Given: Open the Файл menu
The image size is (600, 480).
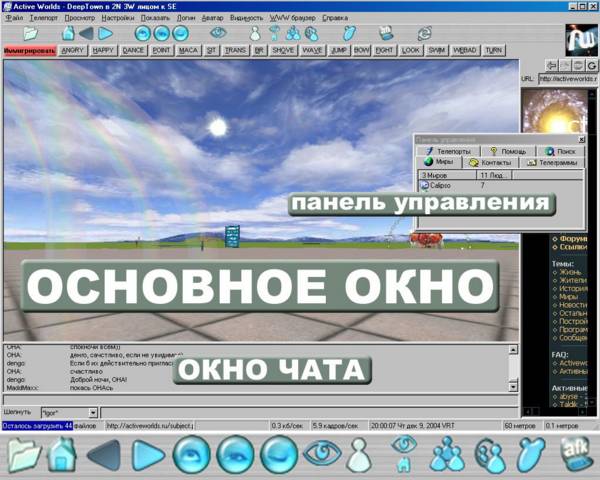Looking at the screenshot, I should click(15, 18).
